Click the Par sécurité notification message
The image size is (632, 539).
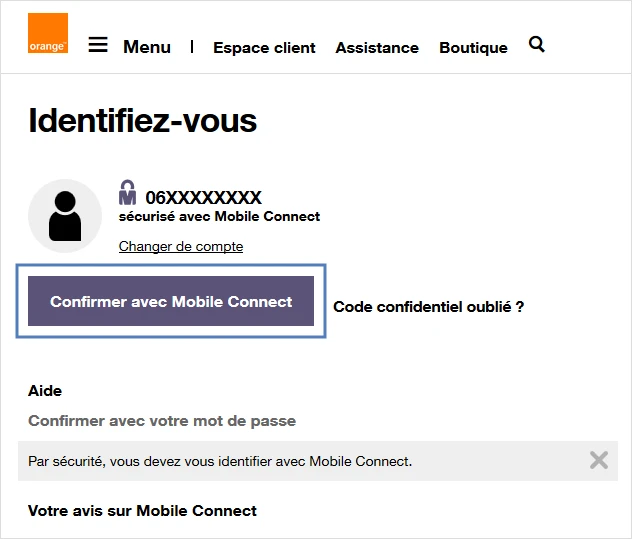(220, 461)
